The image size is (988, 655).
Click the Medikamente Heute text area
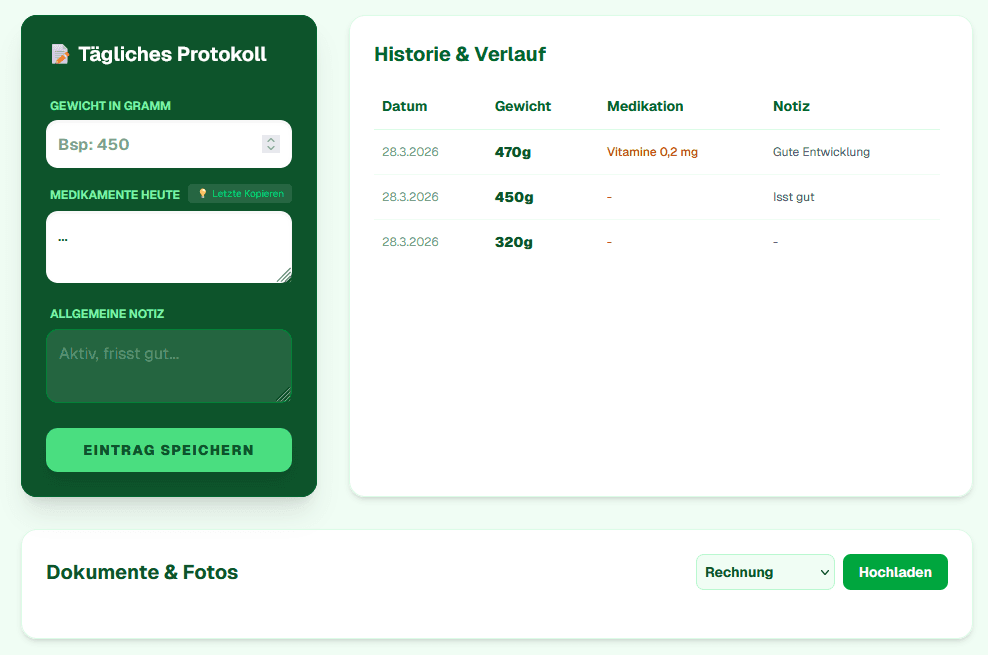click(168, 246)
